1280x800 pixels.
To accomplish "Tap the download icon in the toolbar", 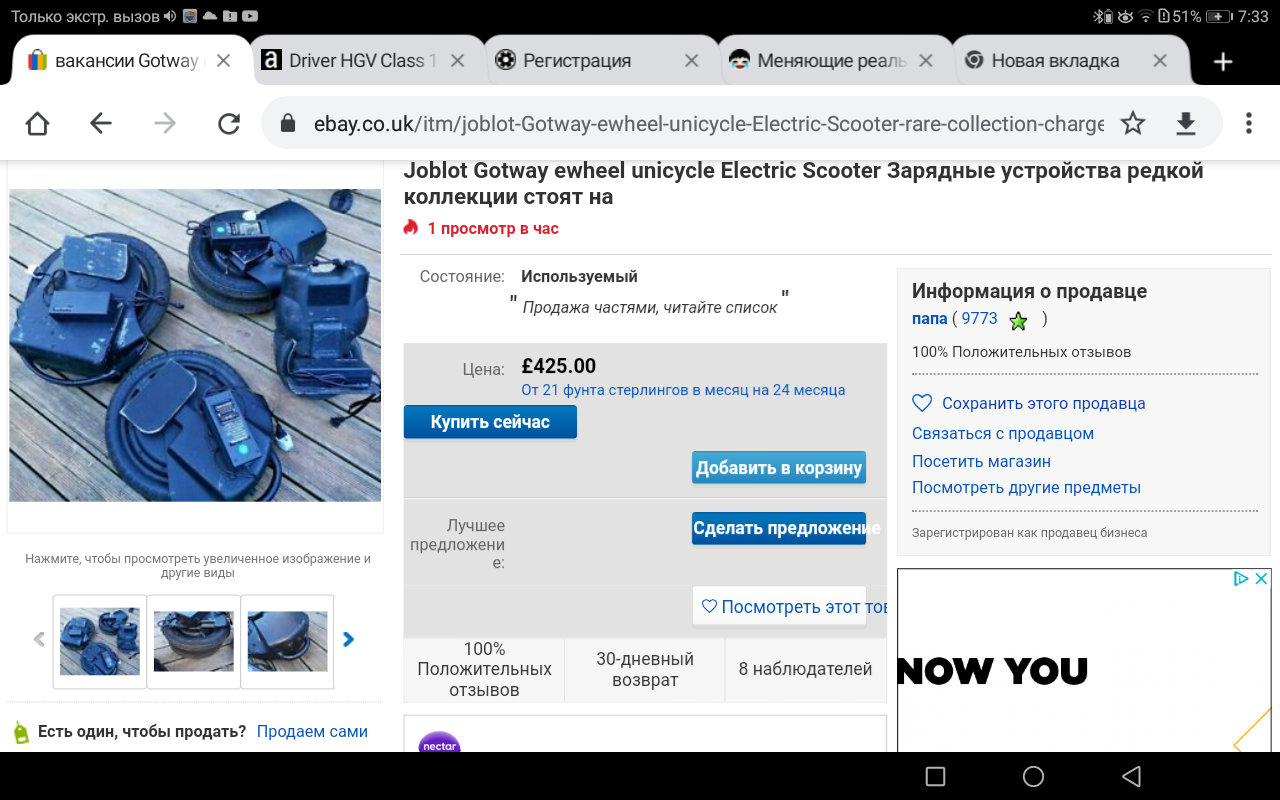I will tap(1185, 123).
